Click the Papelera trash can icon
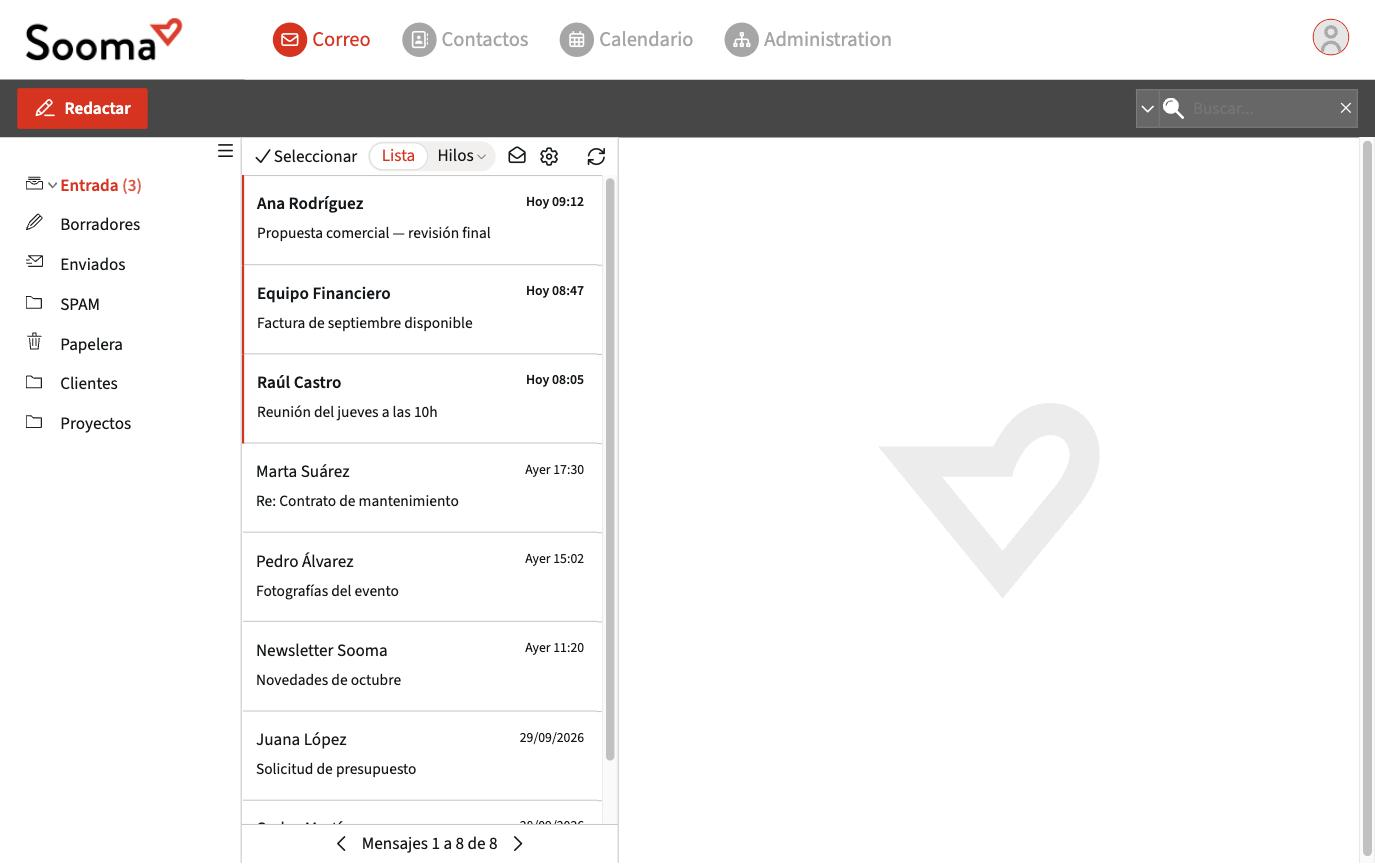 tap(35, 342)
